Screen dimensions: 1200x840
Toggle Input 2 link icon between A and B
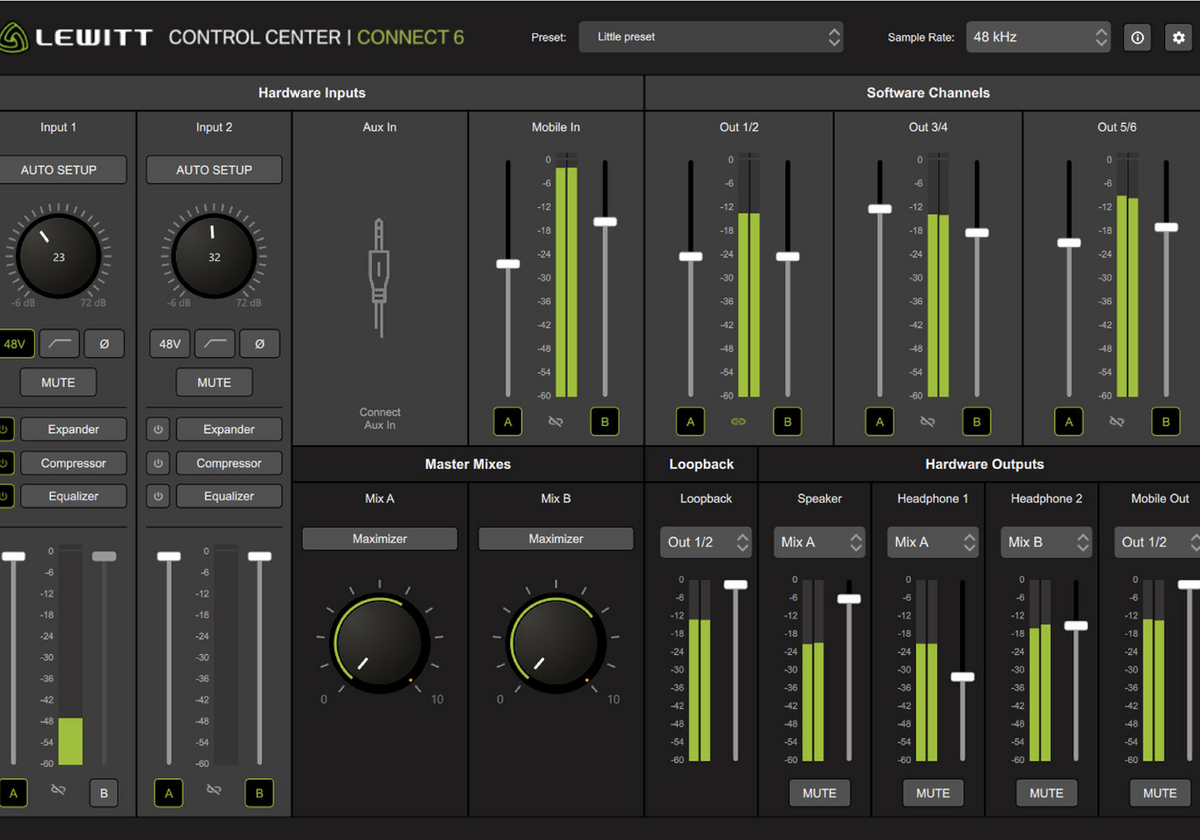(x=213, y=790)
